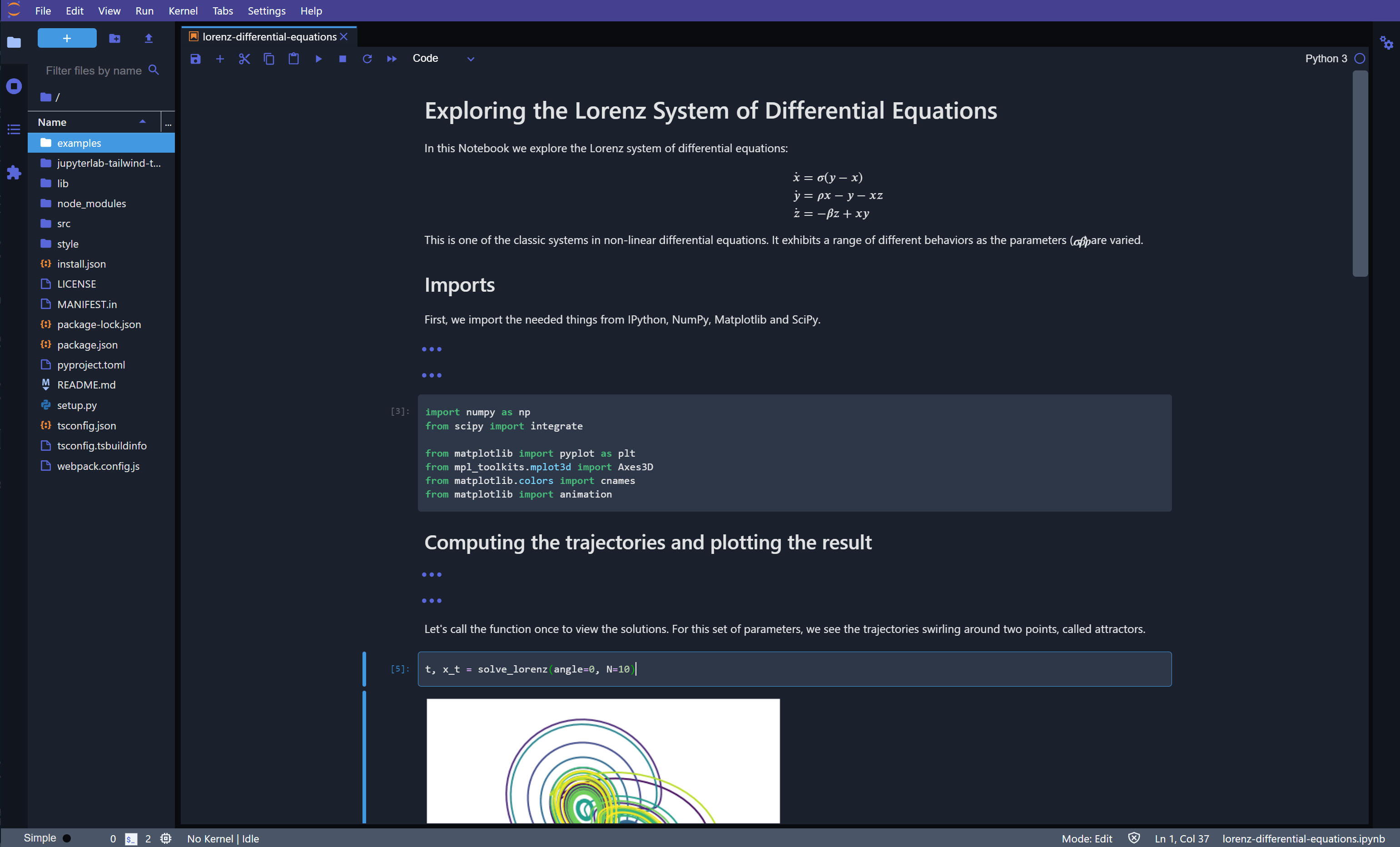Viewport: 1400px width, 847px height.
Task: Open the Kernel menu
Action: (x=183, y=11)
